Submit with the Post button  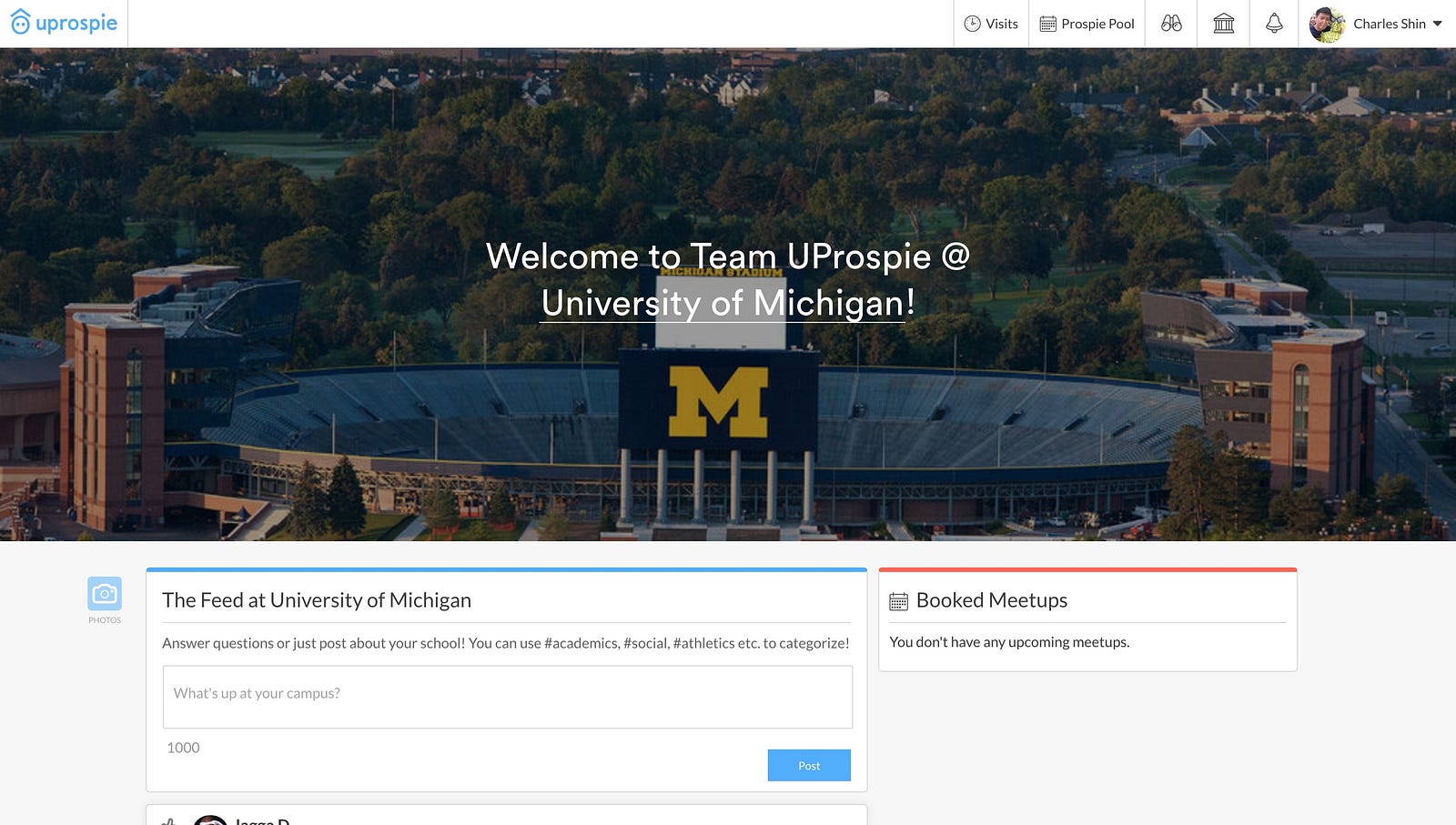pos(809,765)
